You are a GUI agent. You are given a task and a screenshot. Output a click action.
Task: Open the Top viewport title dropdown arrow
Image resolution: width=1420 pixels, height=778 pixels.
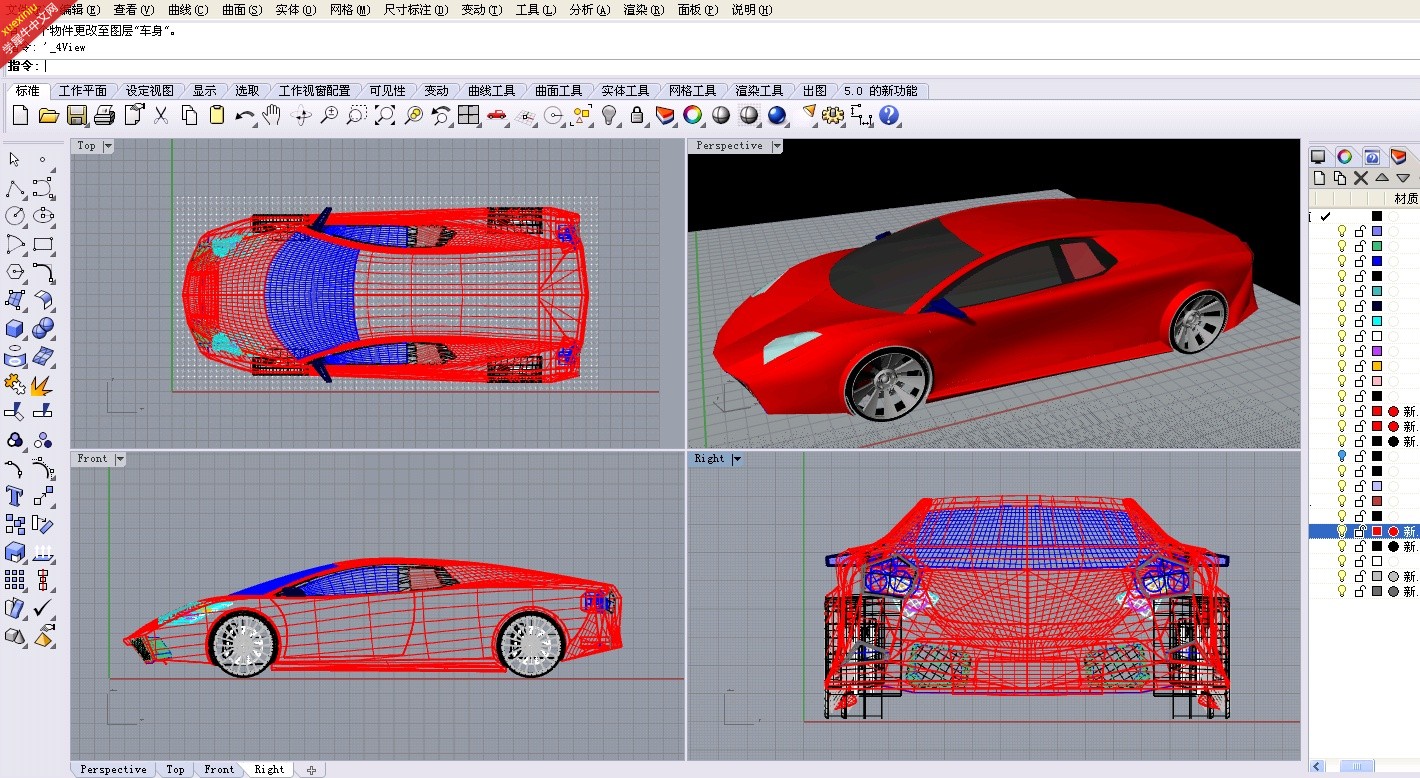[108, 146]
